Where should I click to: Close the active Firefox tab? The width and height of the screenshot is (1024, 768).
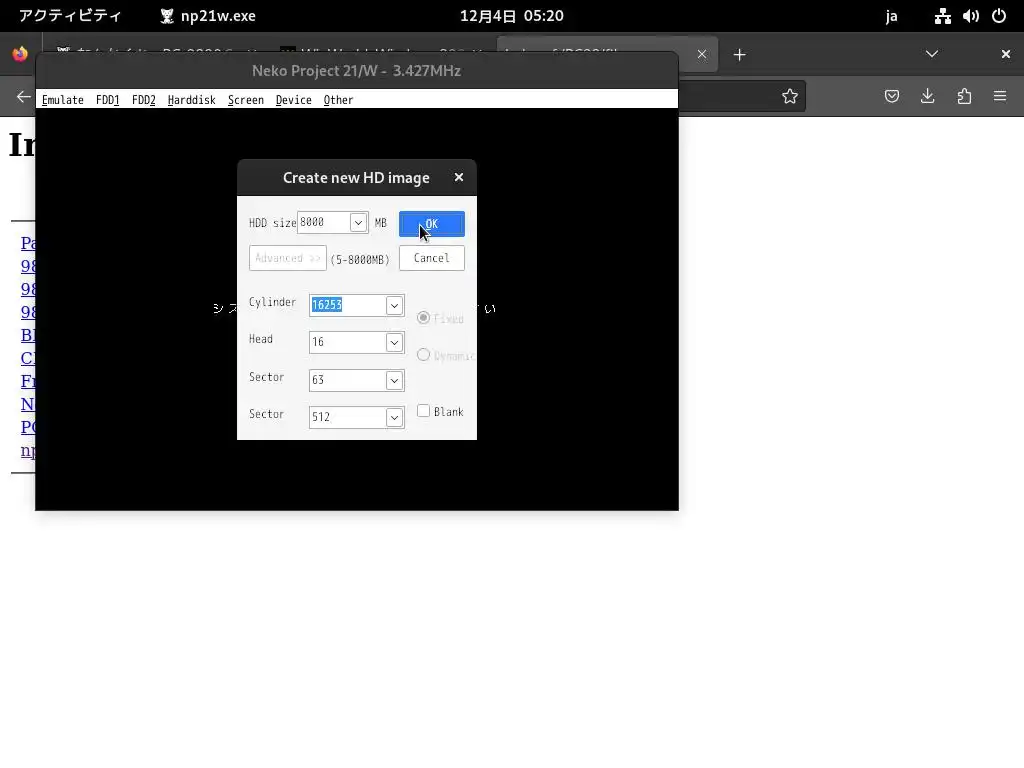tap(701, 54)
